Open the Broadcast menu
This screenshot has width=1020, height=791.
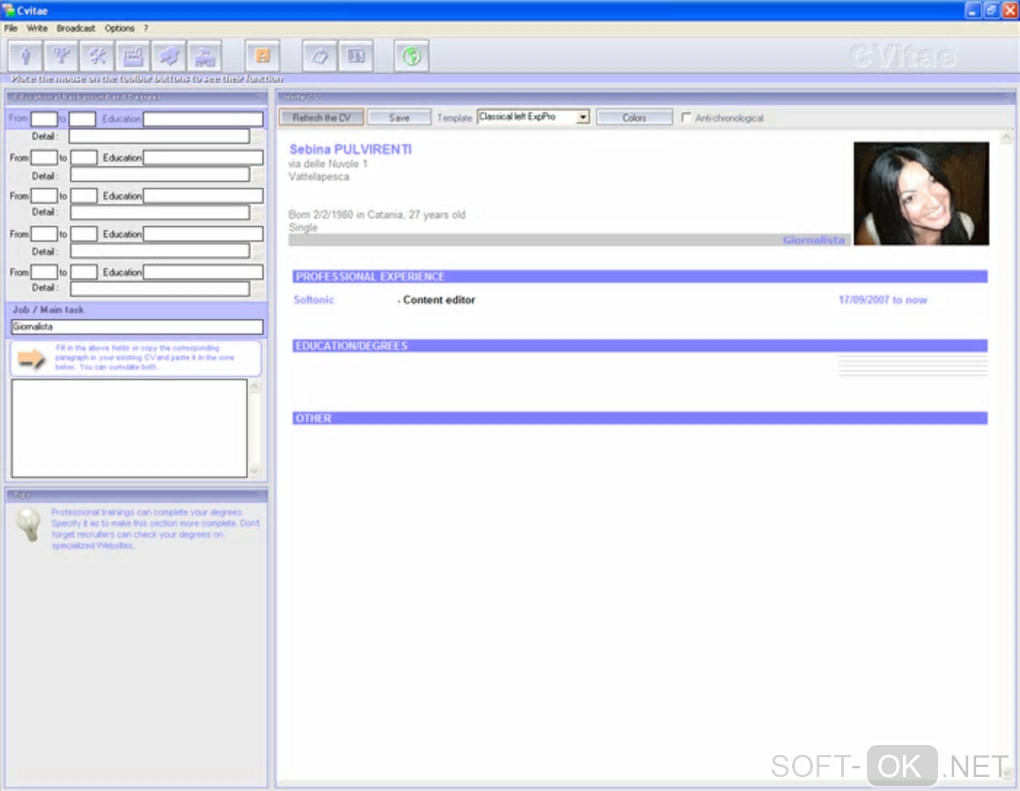point(75,28)
